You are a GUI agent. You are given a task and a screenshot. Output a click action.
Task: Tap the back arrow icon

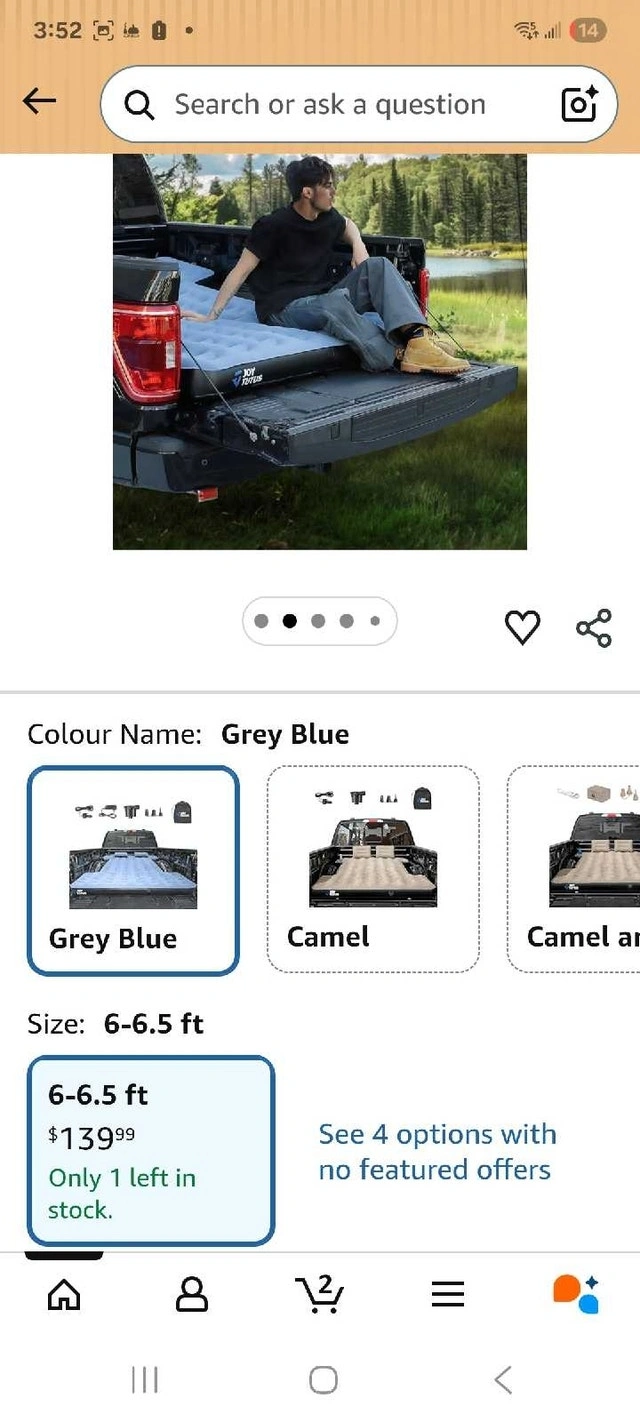[39, 101]
